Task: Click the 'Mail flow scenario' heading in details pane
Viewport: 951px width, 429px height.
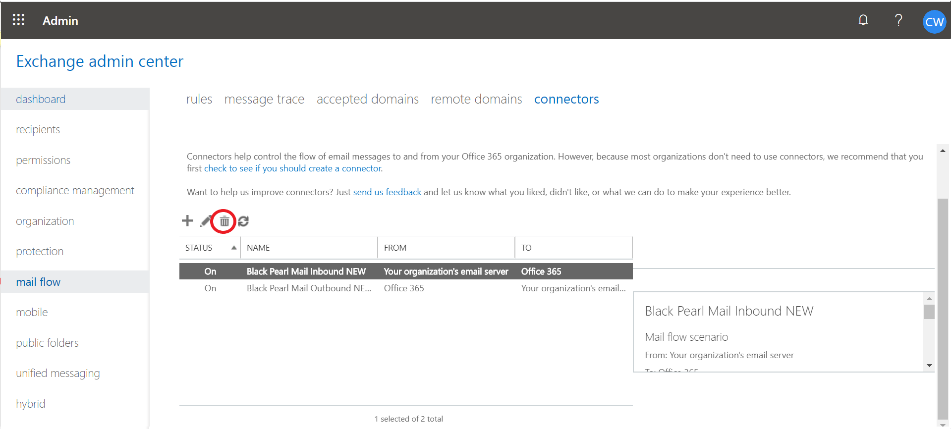Action: 687,337
